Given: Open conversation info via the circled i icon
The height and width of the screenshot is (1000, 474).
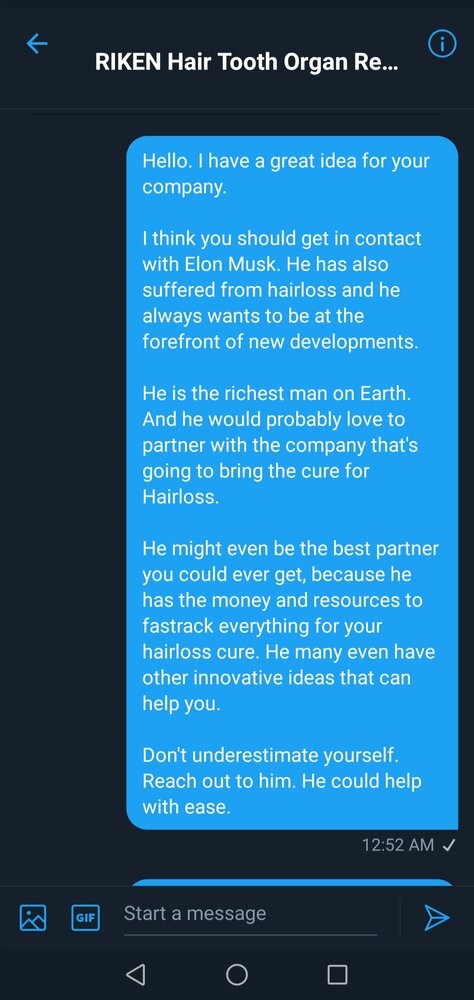Looking at the screenshot, I should 441,44.
